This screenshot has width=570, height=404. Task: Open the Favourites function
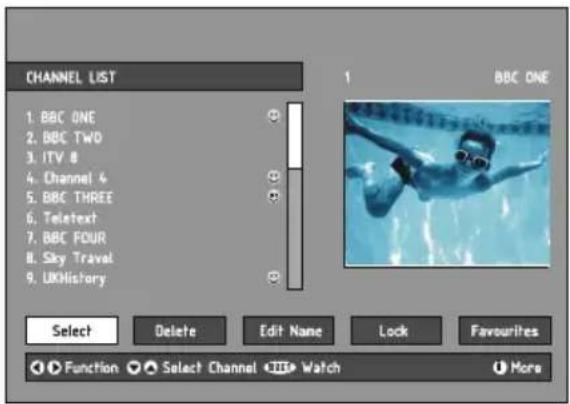click(x=505, y=331)
